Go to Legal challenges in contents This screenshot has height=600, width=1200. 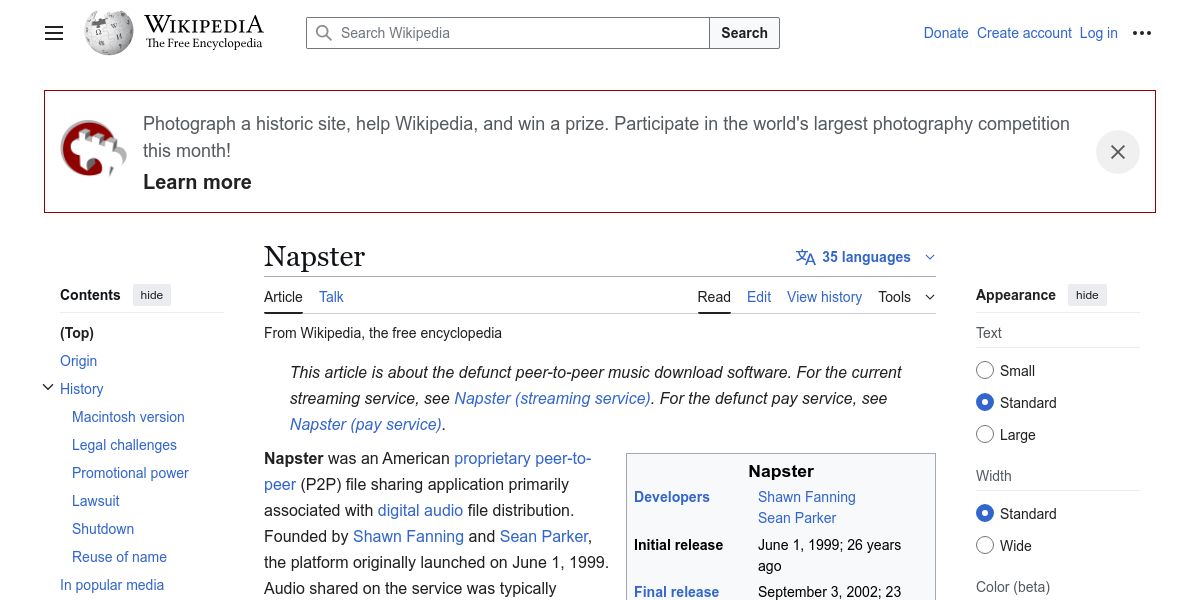[124, 445]
